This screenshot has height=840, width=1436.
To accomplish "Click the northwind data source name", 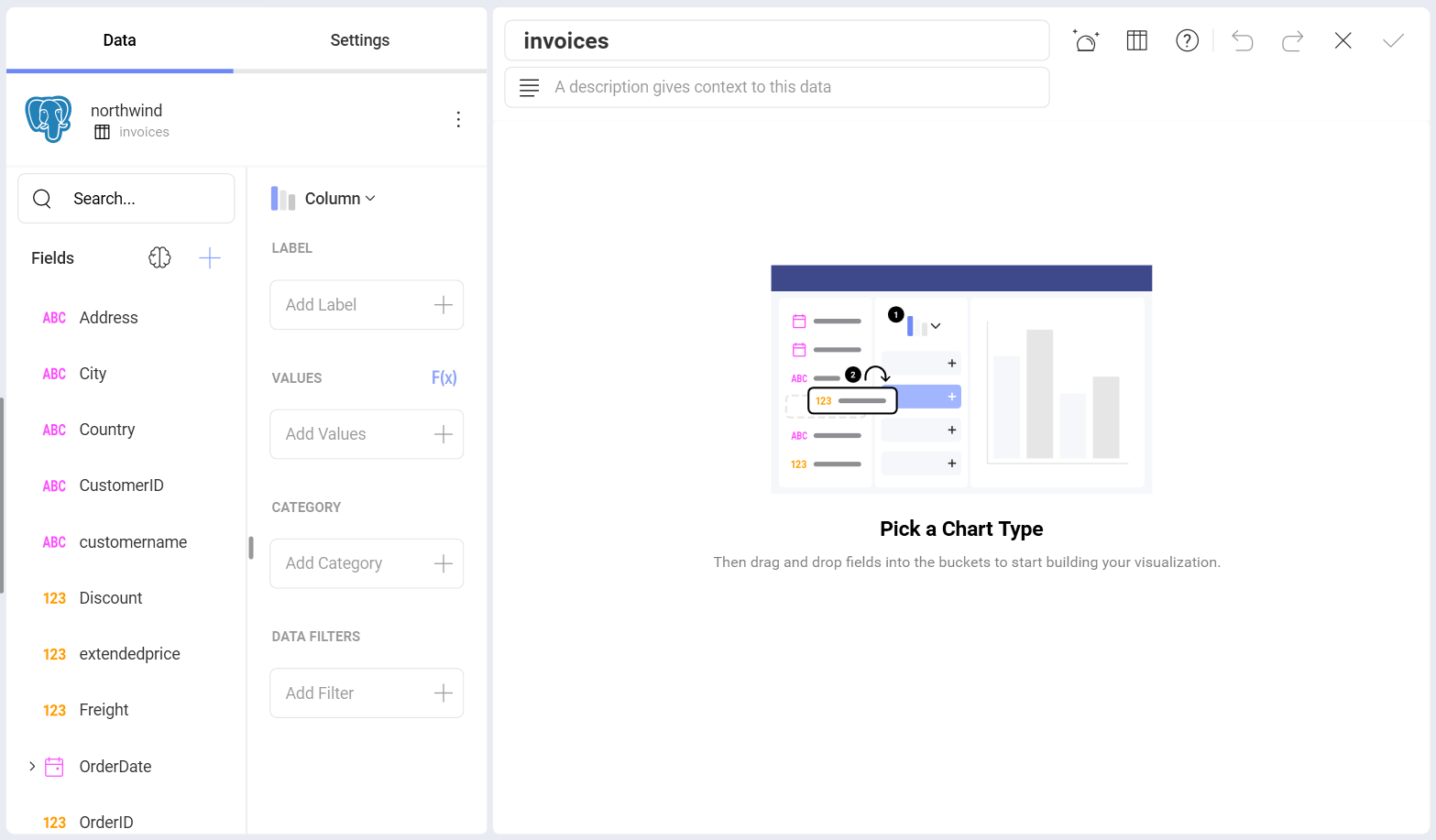I will tap(126, 110).
